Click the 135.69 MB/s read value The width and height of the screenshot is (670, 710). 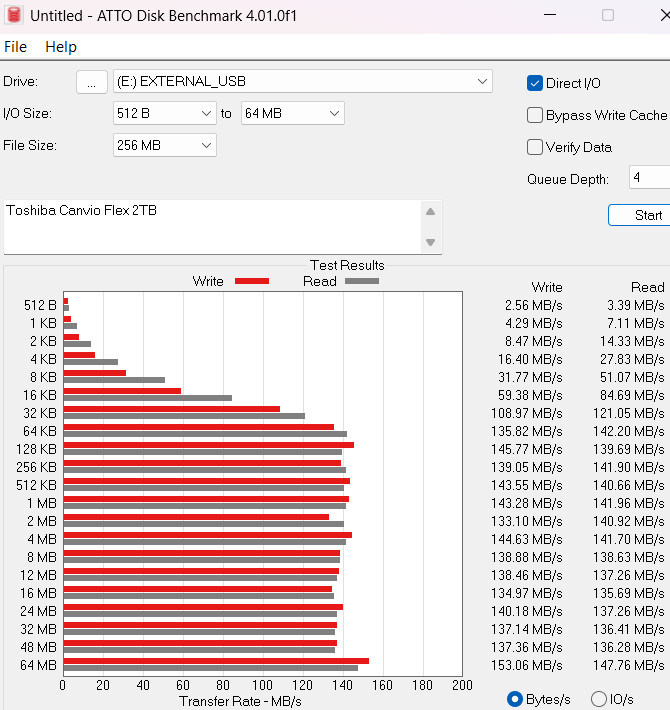(x=629, y=593)
